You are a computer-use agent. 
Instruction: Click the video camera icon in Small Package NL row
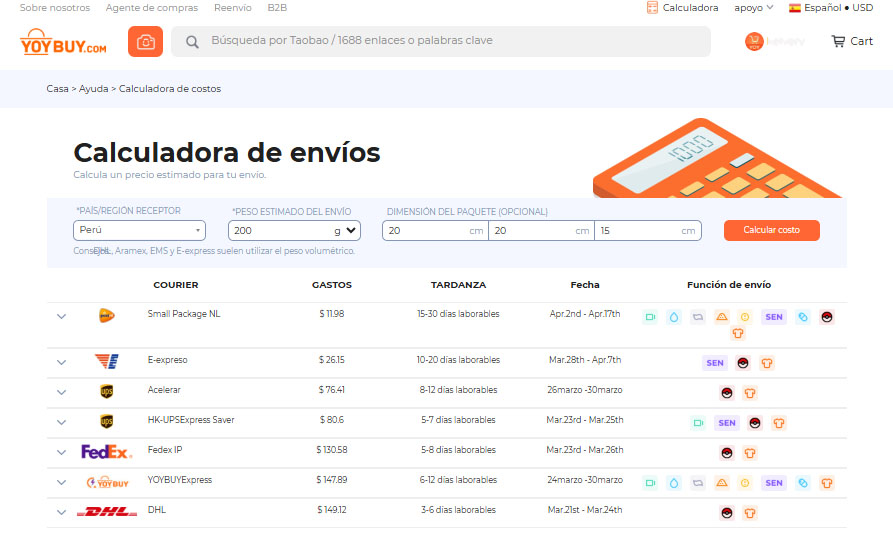click(650, 317)
